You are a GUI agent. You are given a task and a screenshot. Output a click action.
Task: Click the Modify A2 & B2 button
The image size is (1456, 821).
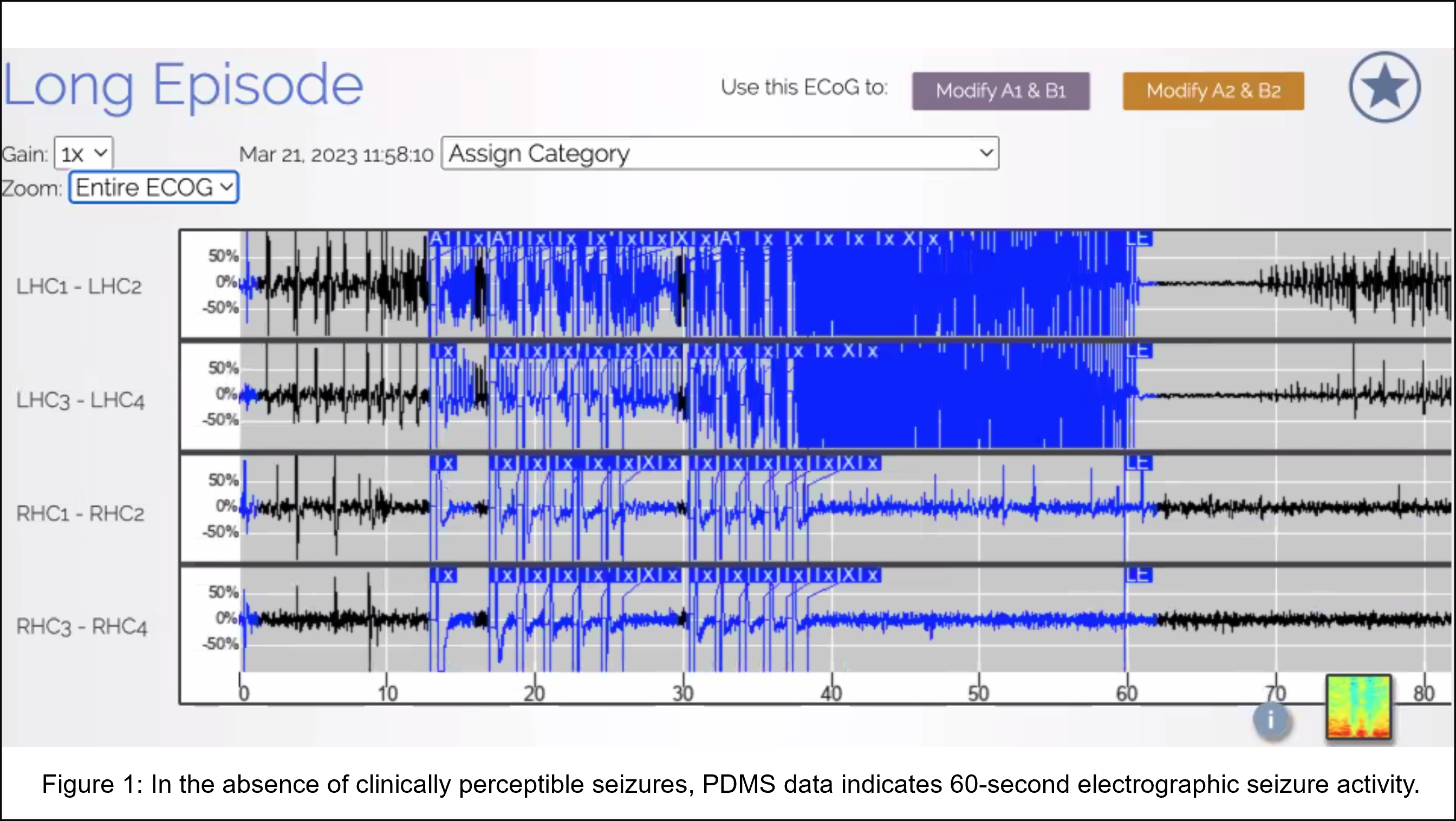pyautogui.click(x=1213, y=91)
